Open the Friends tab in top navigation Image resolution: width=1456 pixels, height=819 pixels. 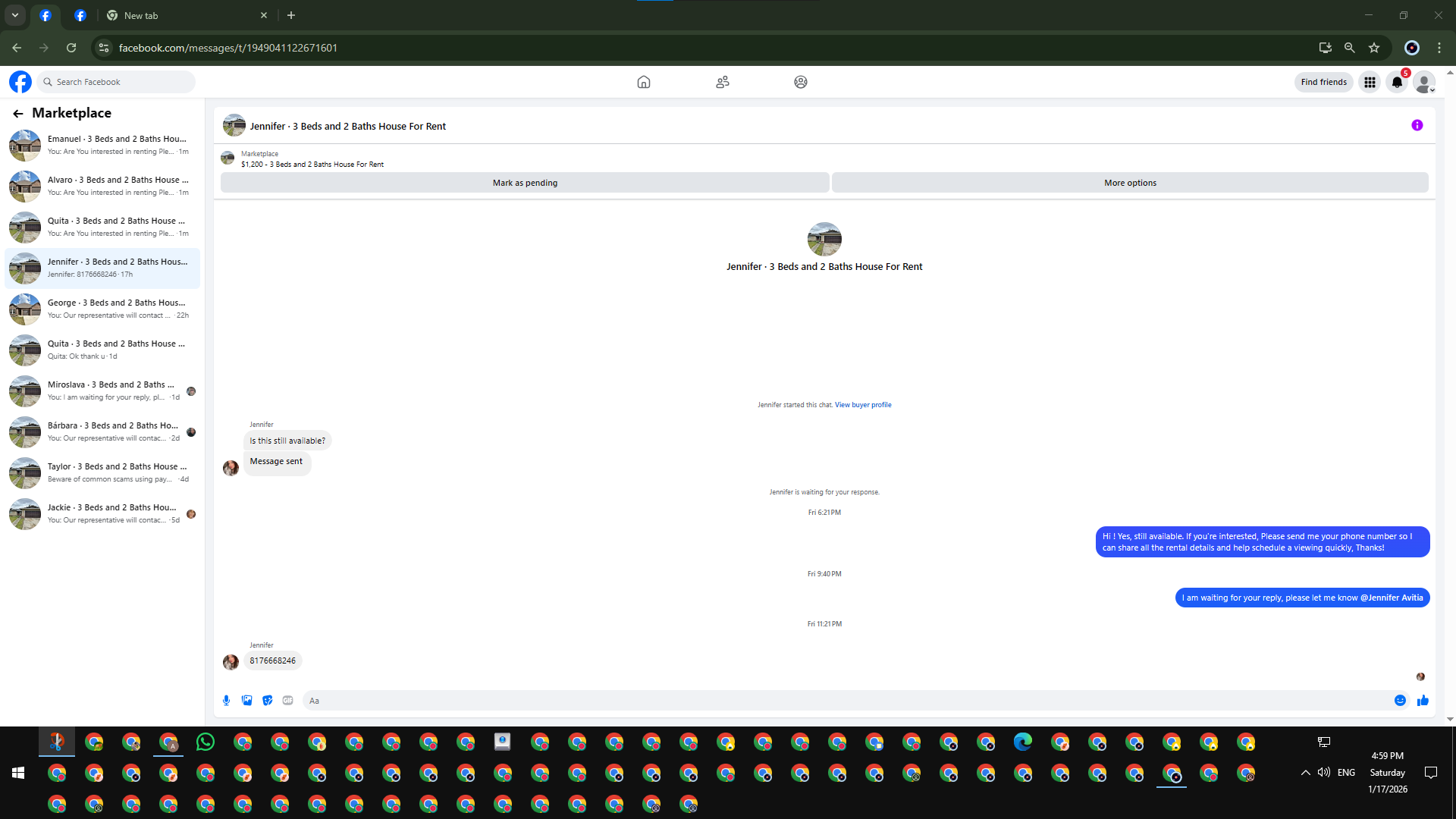click(722, 82)
